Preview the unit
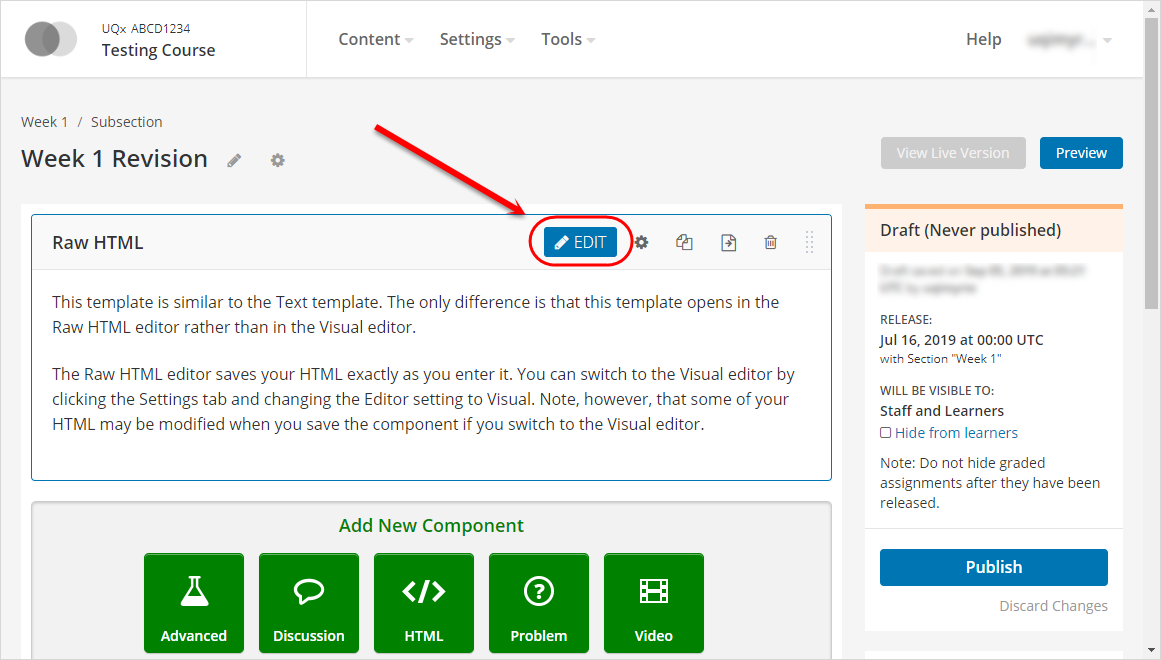Image resolution: width=1161 pixels, height=660 pixels. (1081, 152)
